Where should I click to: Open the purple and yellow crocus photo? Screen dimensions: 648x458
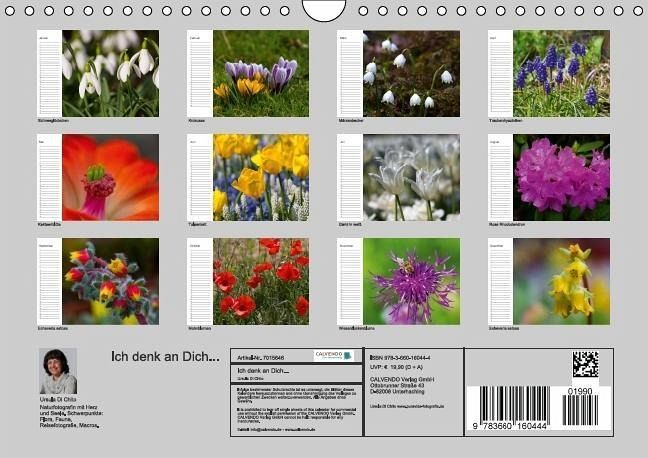(x=261, y=73)
